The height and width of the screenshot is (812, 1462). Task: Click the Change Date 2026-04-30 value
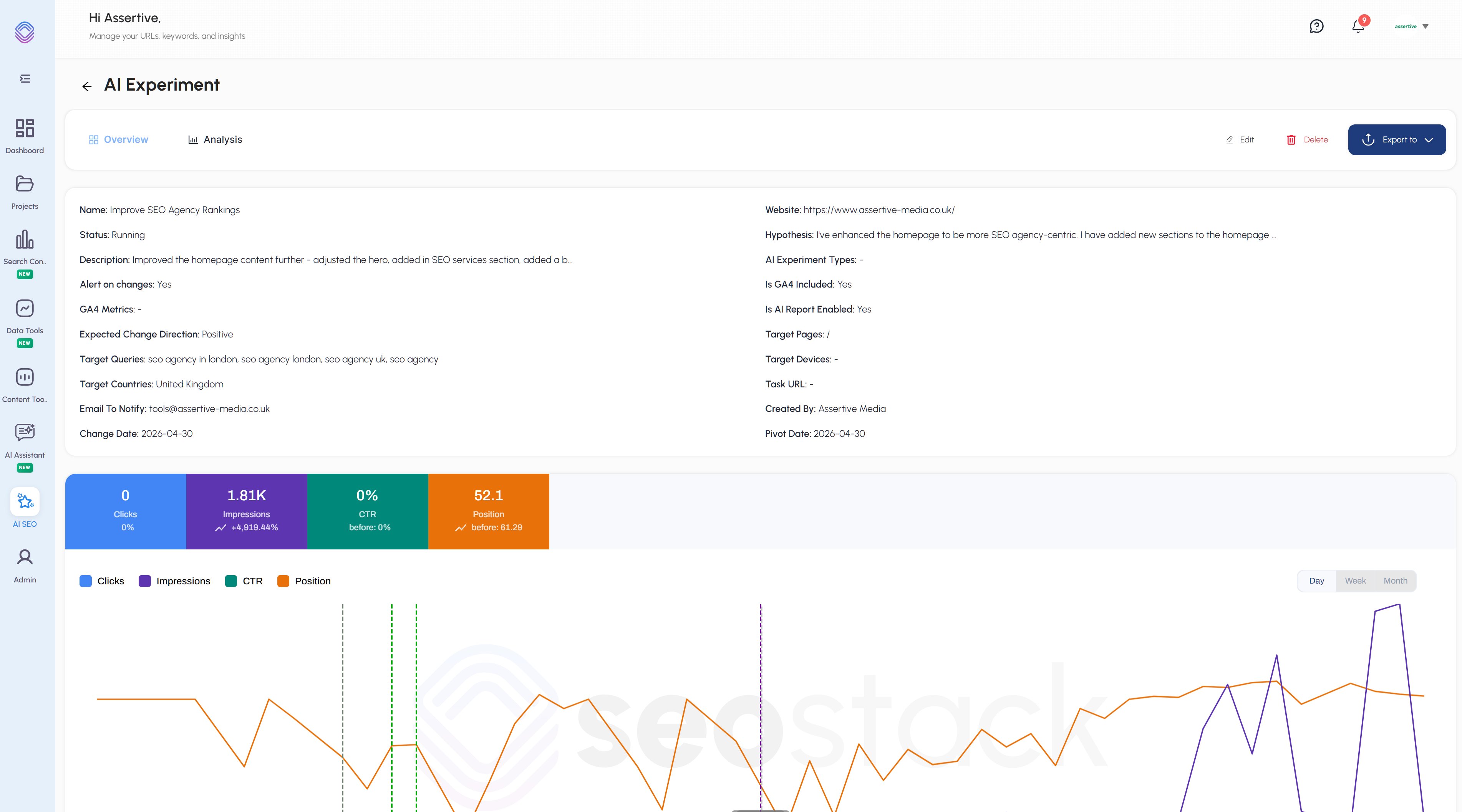pos(166,433)
